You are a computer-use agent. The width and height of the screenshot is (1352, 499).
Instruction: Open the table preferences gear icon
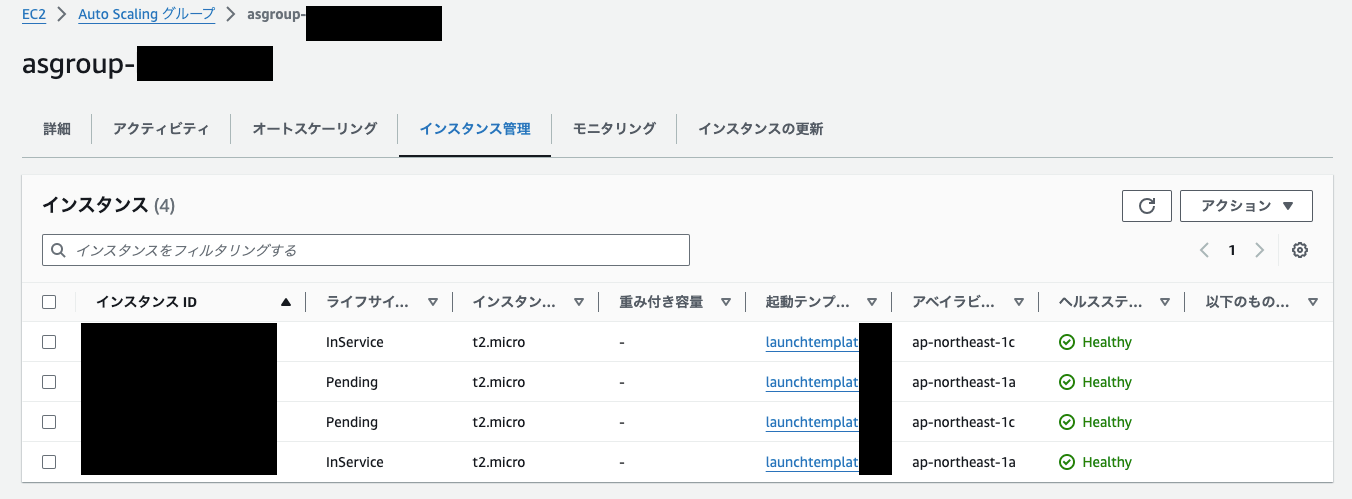point(1300,250)
